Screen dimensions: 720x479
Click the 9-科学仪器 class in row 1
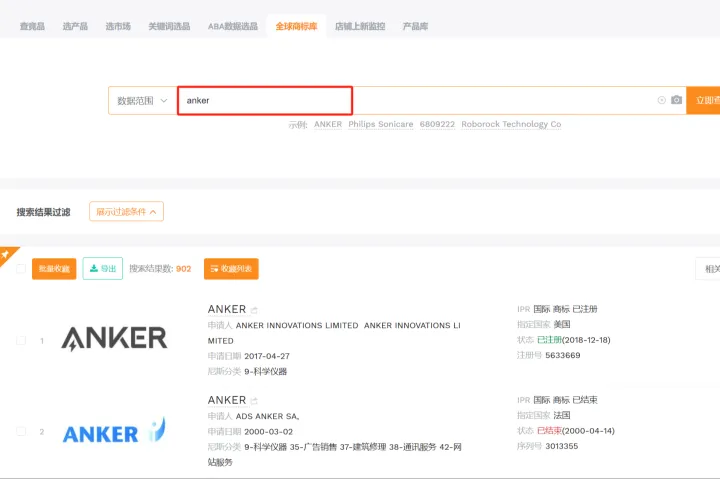click(x=265, y=372)
